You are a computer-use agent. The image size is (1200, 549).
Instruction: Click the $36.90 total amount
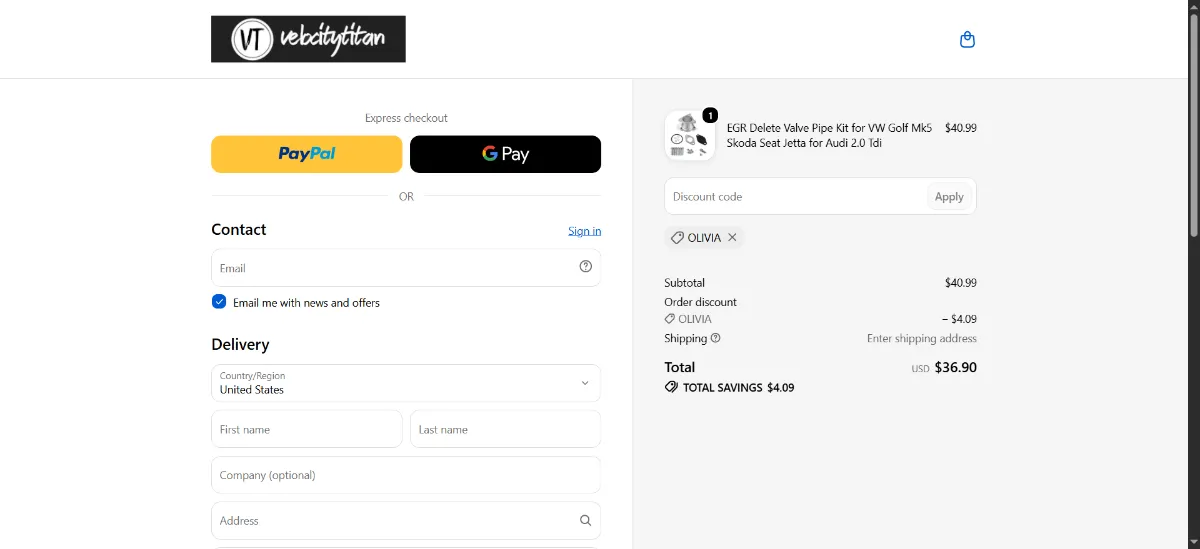(956, 367)
